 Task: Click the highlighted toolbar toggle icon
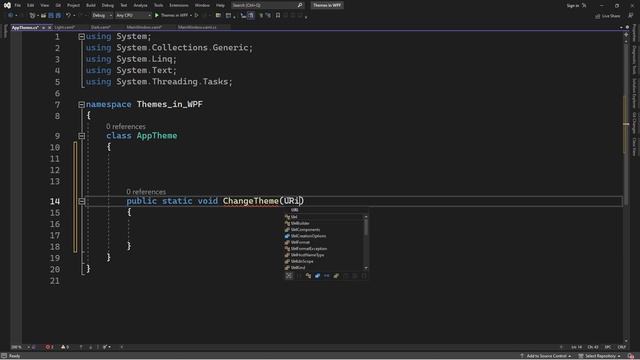(251, 16)
